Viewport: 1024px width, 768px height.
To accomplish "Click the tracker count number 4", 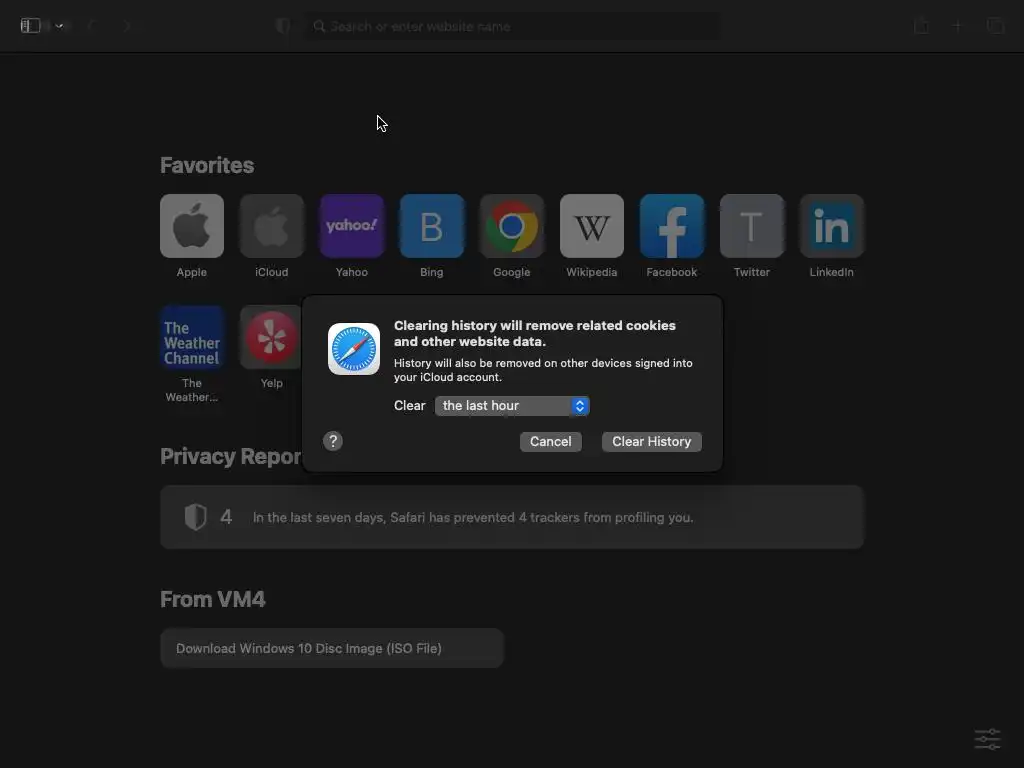I will [226, 517].
